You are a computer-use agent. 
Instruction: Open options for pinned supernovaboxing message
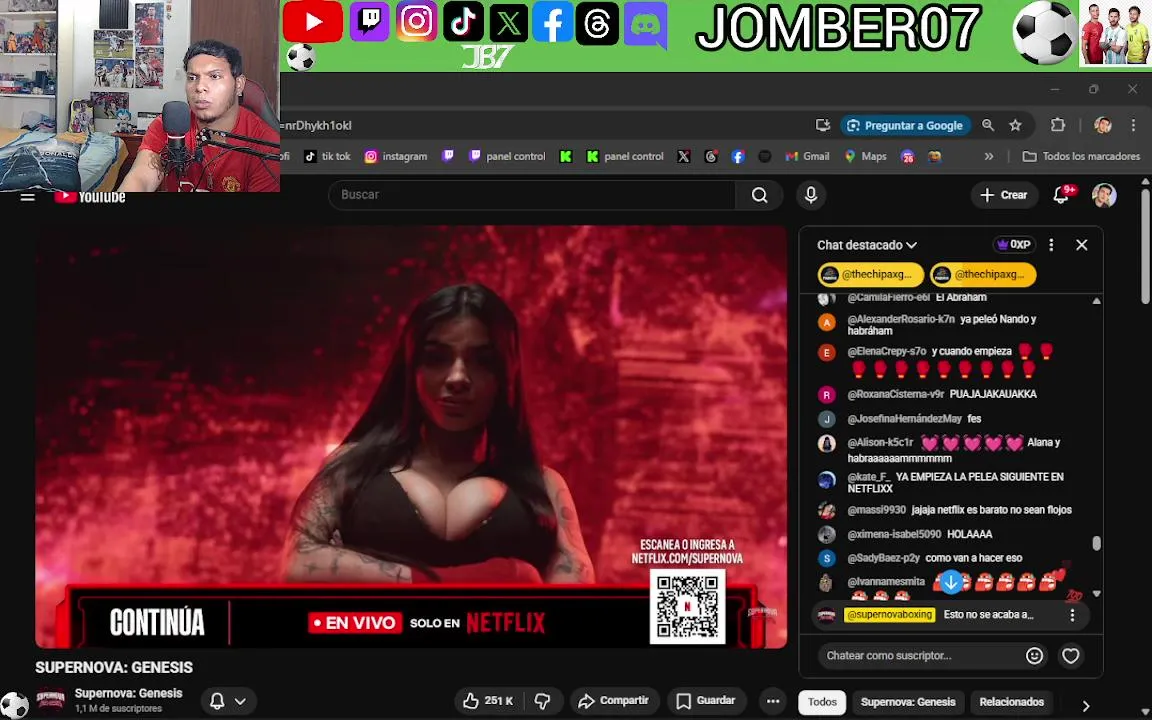point(1072,615)
